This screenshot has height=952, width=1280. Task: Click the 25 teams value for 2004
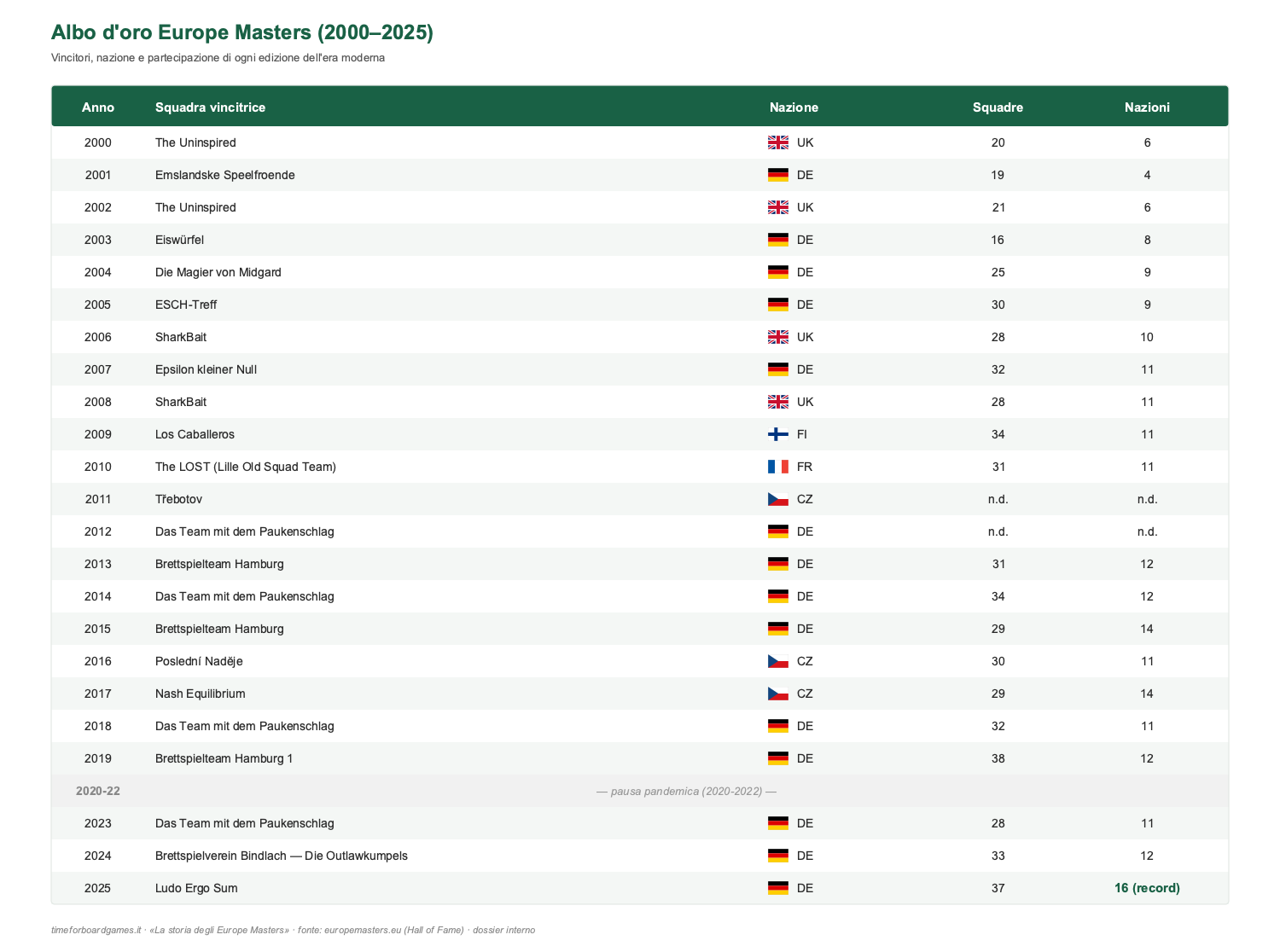click(998, 272)
